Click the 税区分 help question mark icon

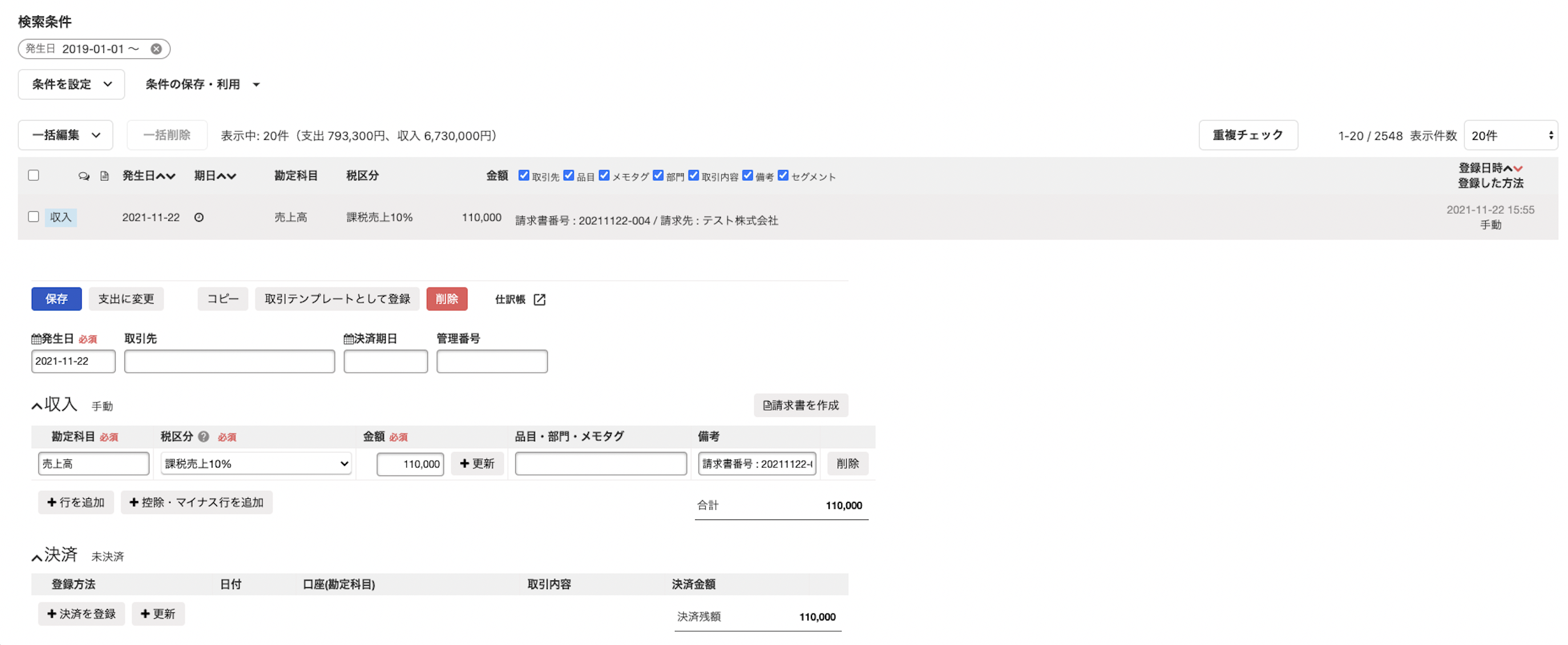[x=204, y=437]
